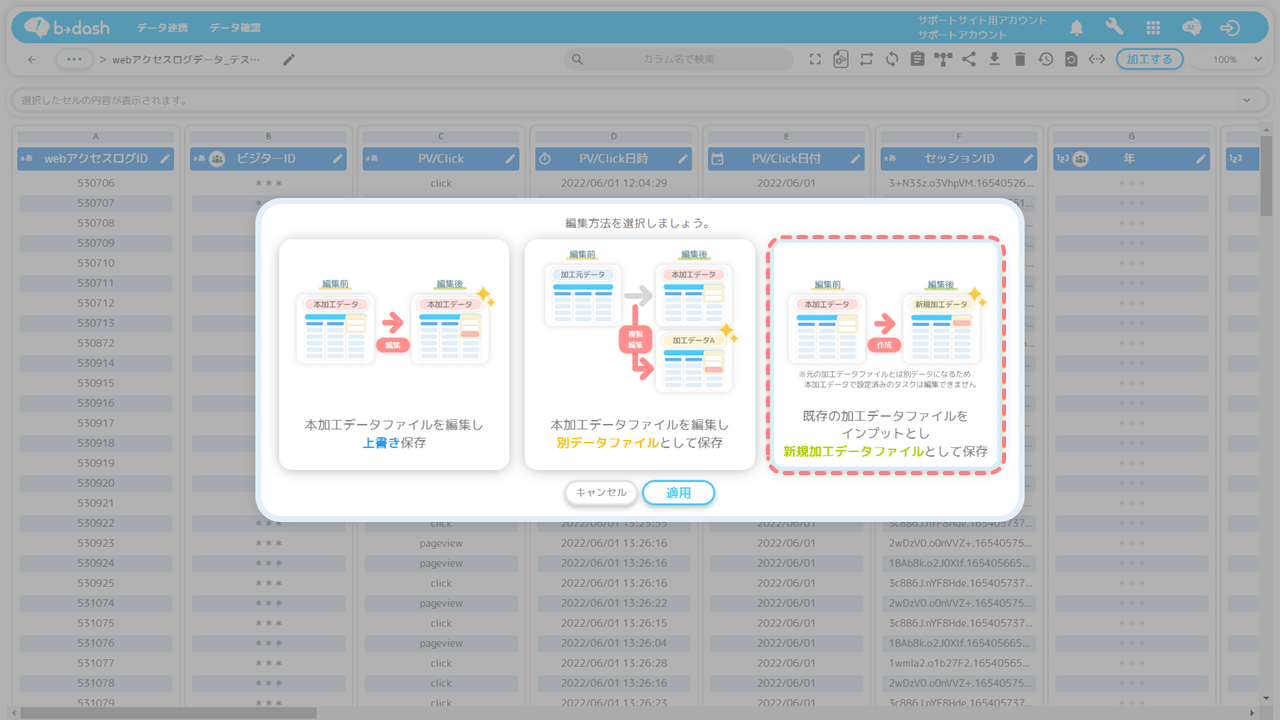Select the 別データファイルとして保存 option card

640,354
